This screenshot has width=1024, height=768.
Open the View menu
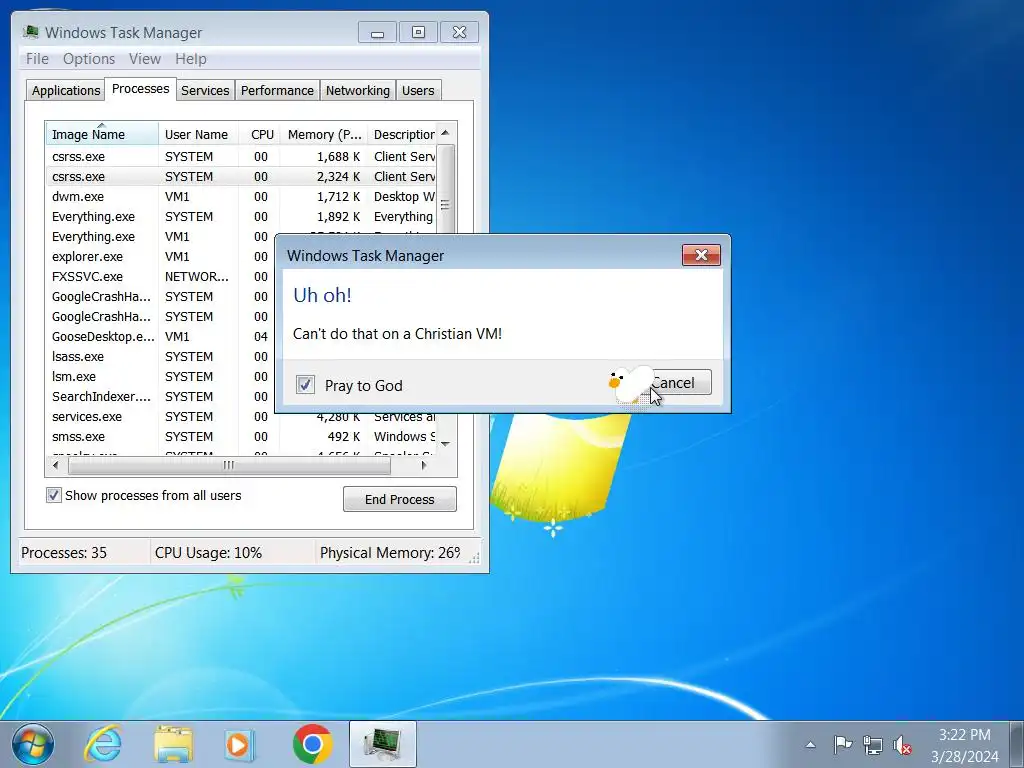pyautogui.click(x=145, y=59)
